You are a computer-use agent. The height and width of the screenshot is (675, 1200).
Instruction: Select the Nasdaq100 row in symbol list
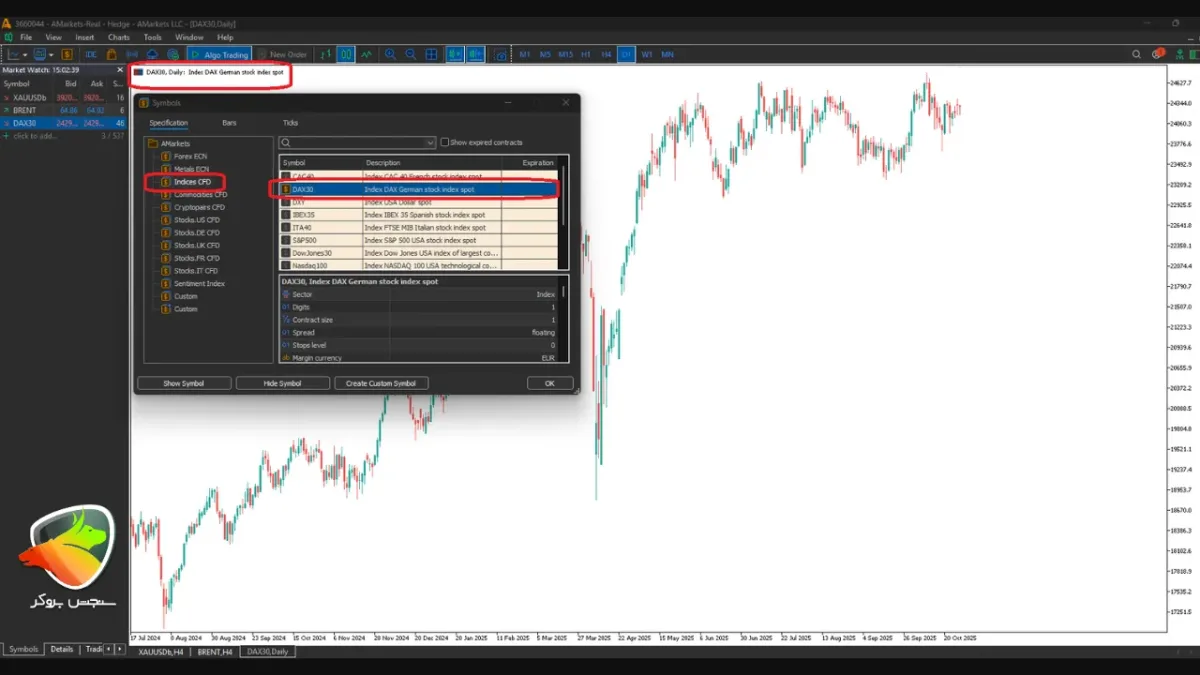coord(418,266)
